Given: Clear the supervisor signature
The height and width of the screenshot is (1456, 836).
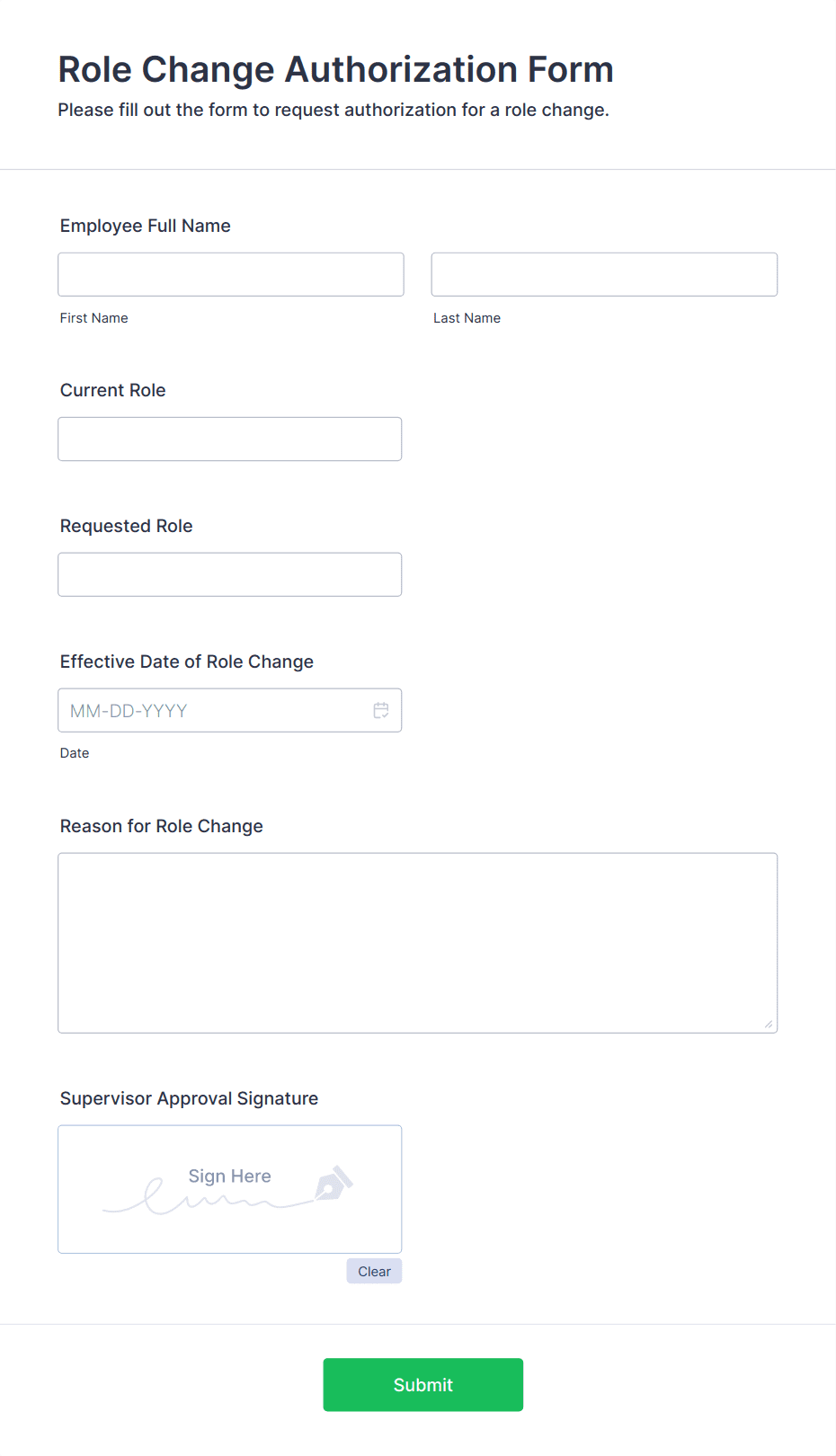Looking at the screenshot, I should 374,1271.
